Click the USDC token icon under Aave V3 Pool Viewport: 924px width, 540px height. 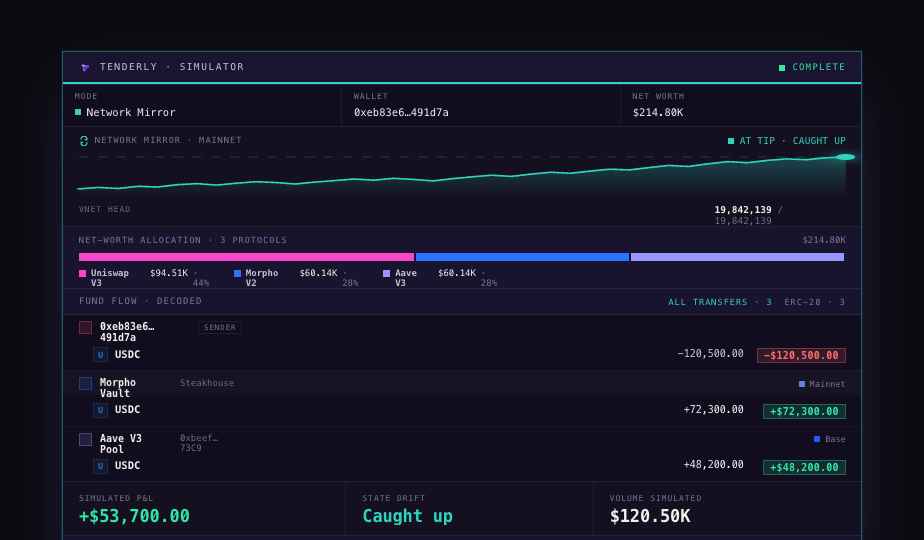(100, 466)
